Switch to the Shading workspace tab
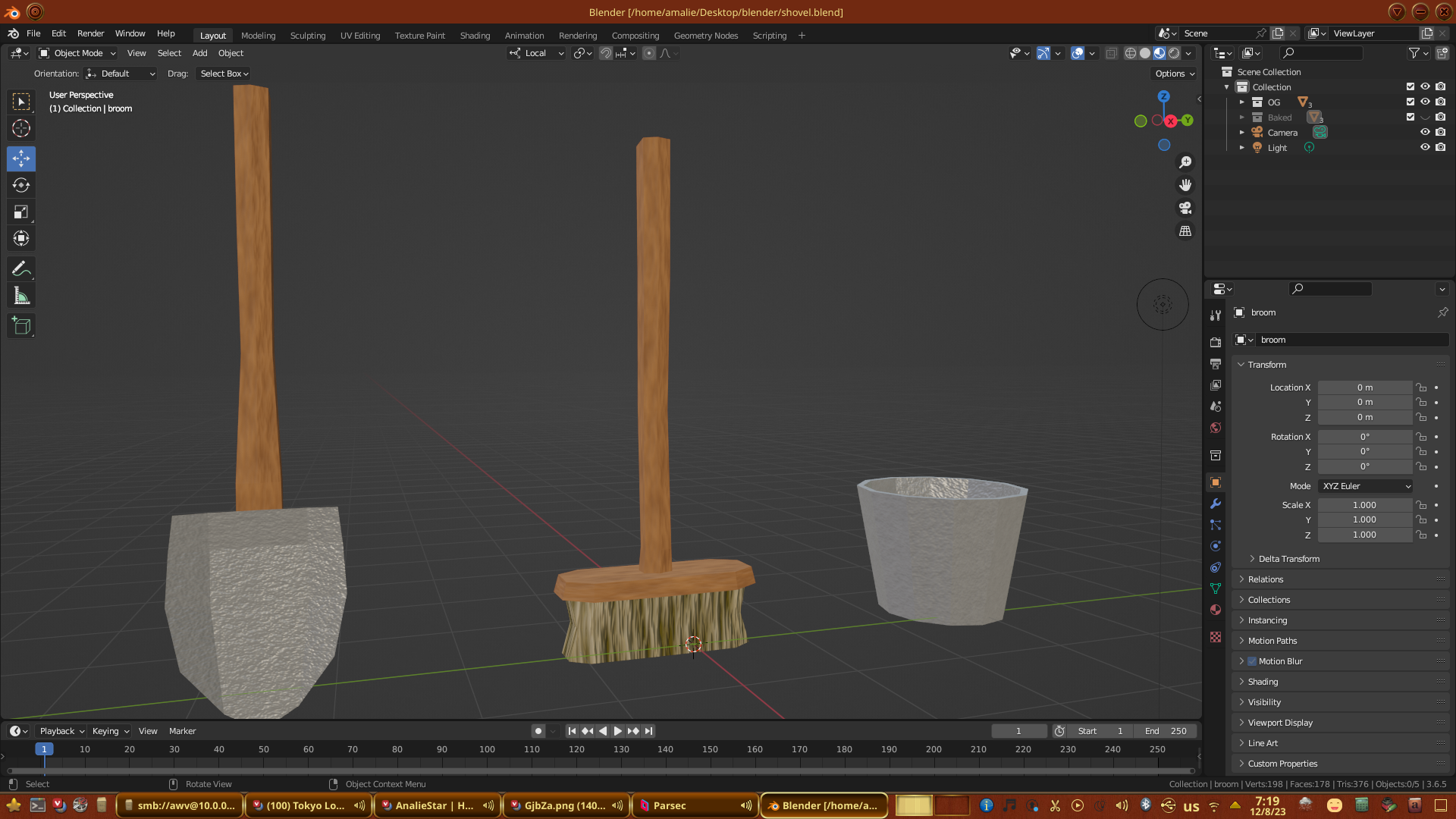Image resolution: width=1456 pixels, height=819 pixels. 475,36
